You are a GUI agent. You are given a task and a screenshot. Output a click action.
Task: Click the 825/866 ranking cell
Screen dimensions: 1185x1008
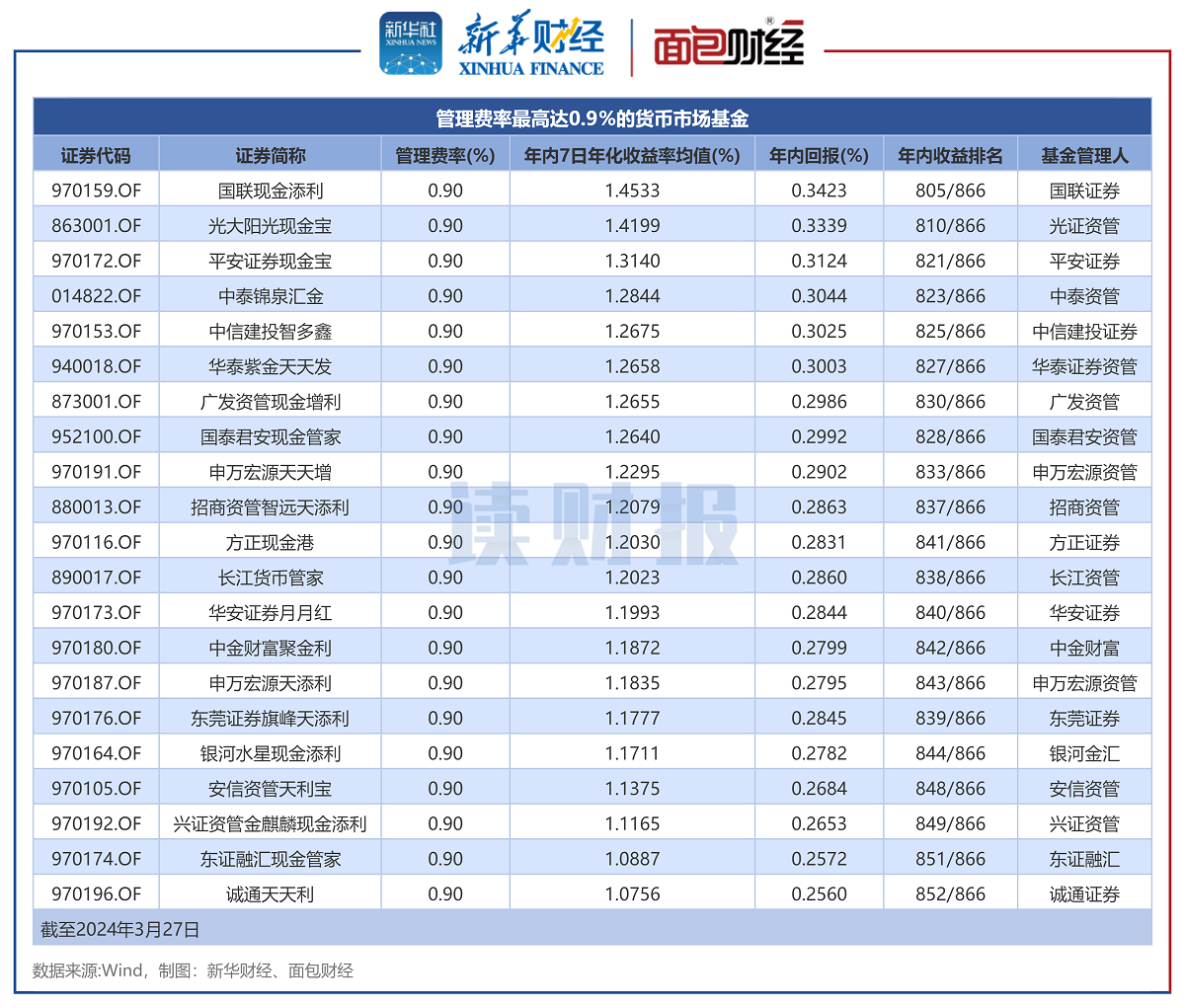click(950, 332)
